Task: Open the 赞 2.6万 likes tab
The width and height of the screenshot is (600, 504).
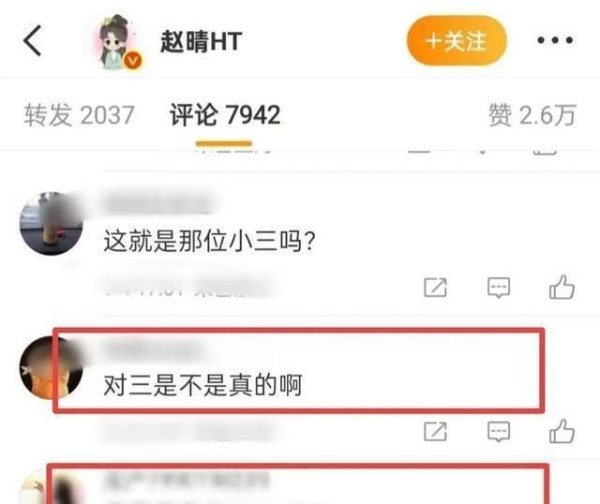Action: 532,115
